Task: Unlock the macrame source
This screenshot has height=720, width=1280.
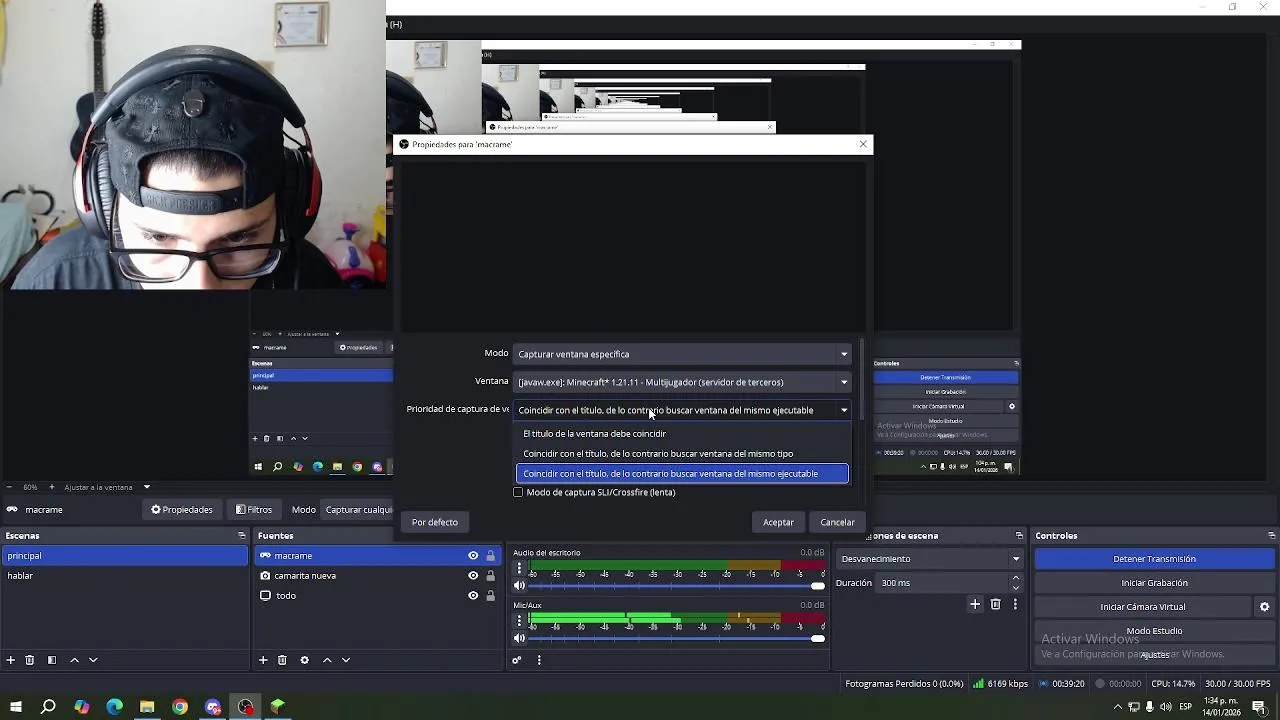Action: (490, 556)
